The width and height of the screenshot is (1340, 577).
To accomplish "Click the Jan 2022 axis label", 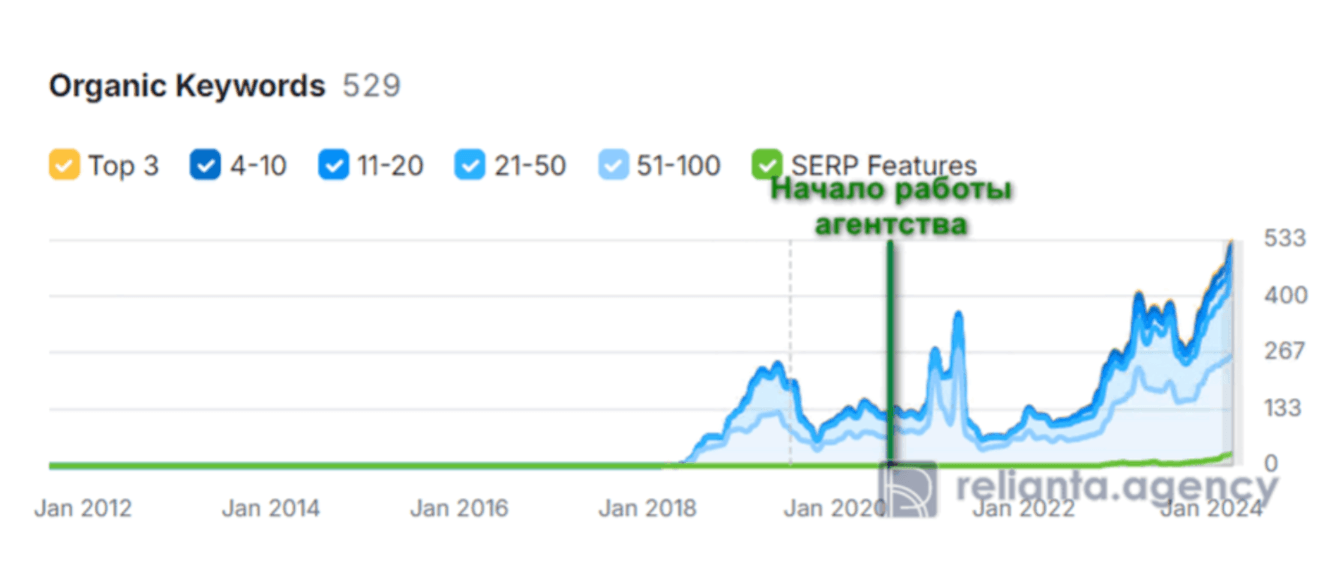I will click(1025, 509).
